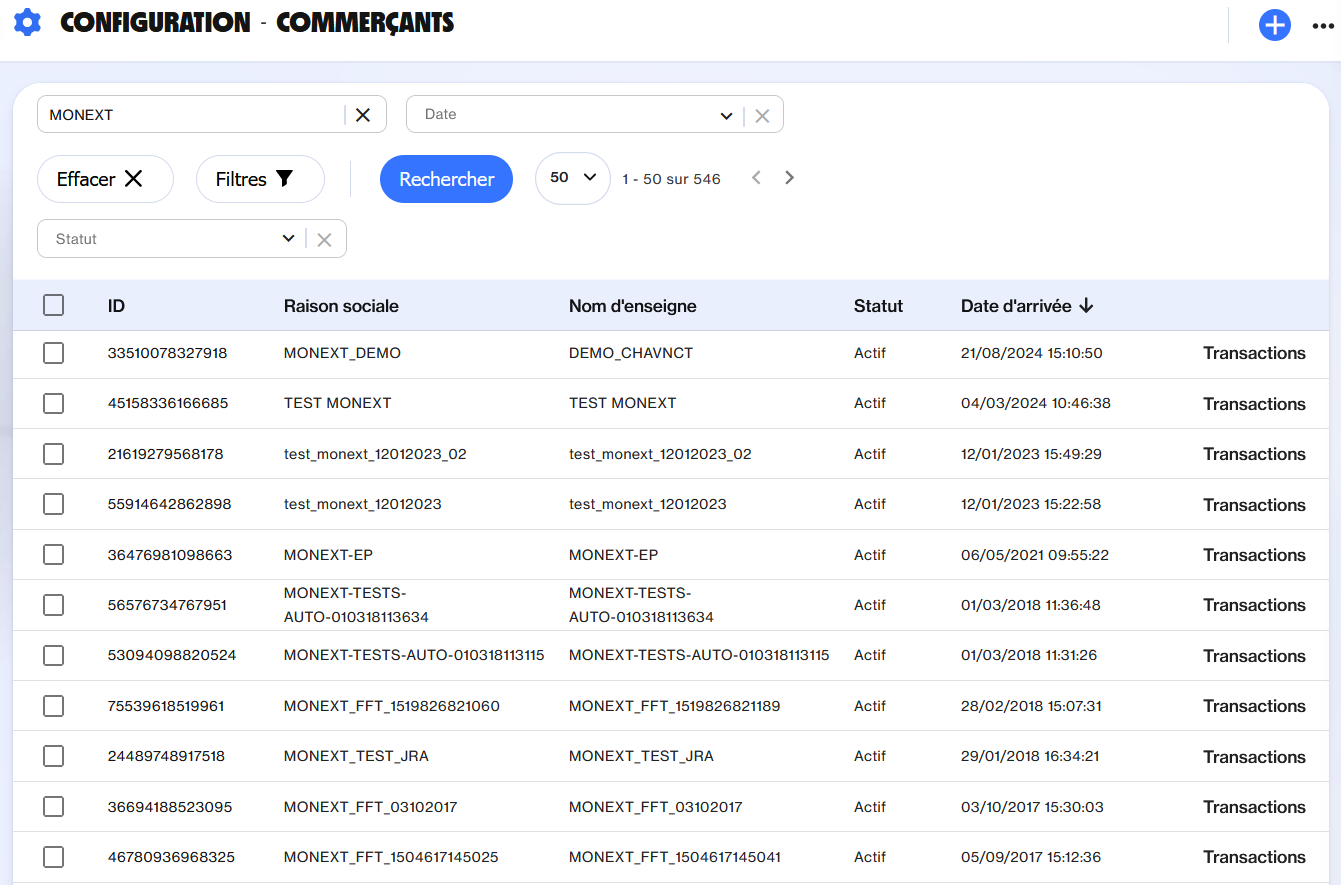The image size is (1341, 885).
Task: Clear the Date filter with X icon
Action: [762, 116]
